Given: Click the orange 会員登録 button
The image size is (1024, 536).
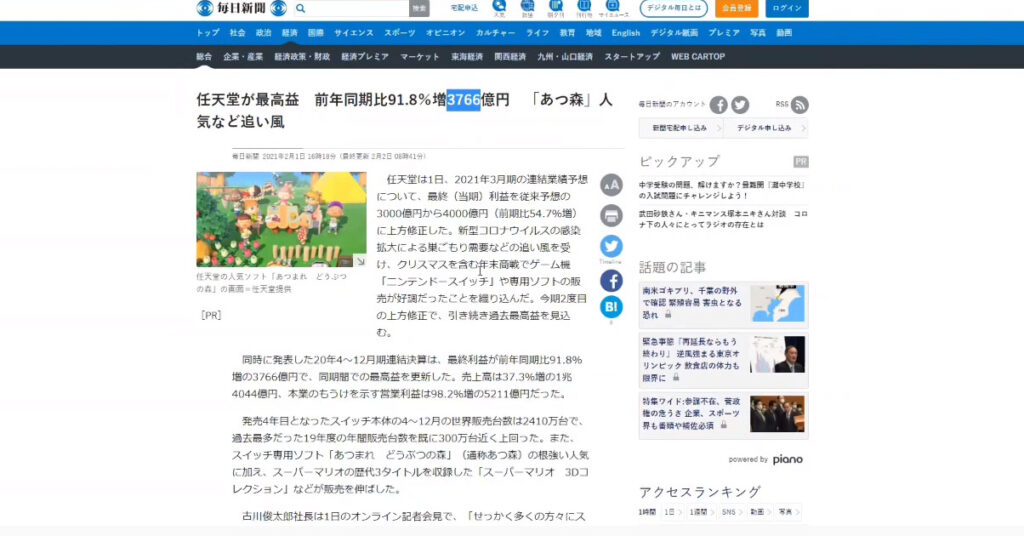Looking at the screenshot, I should click(x=737, y=8).
